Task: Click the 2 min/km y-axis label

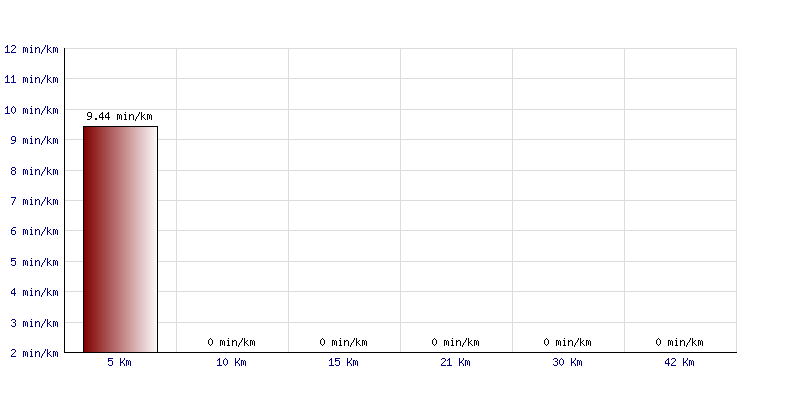Action: [x=34, y=353]
